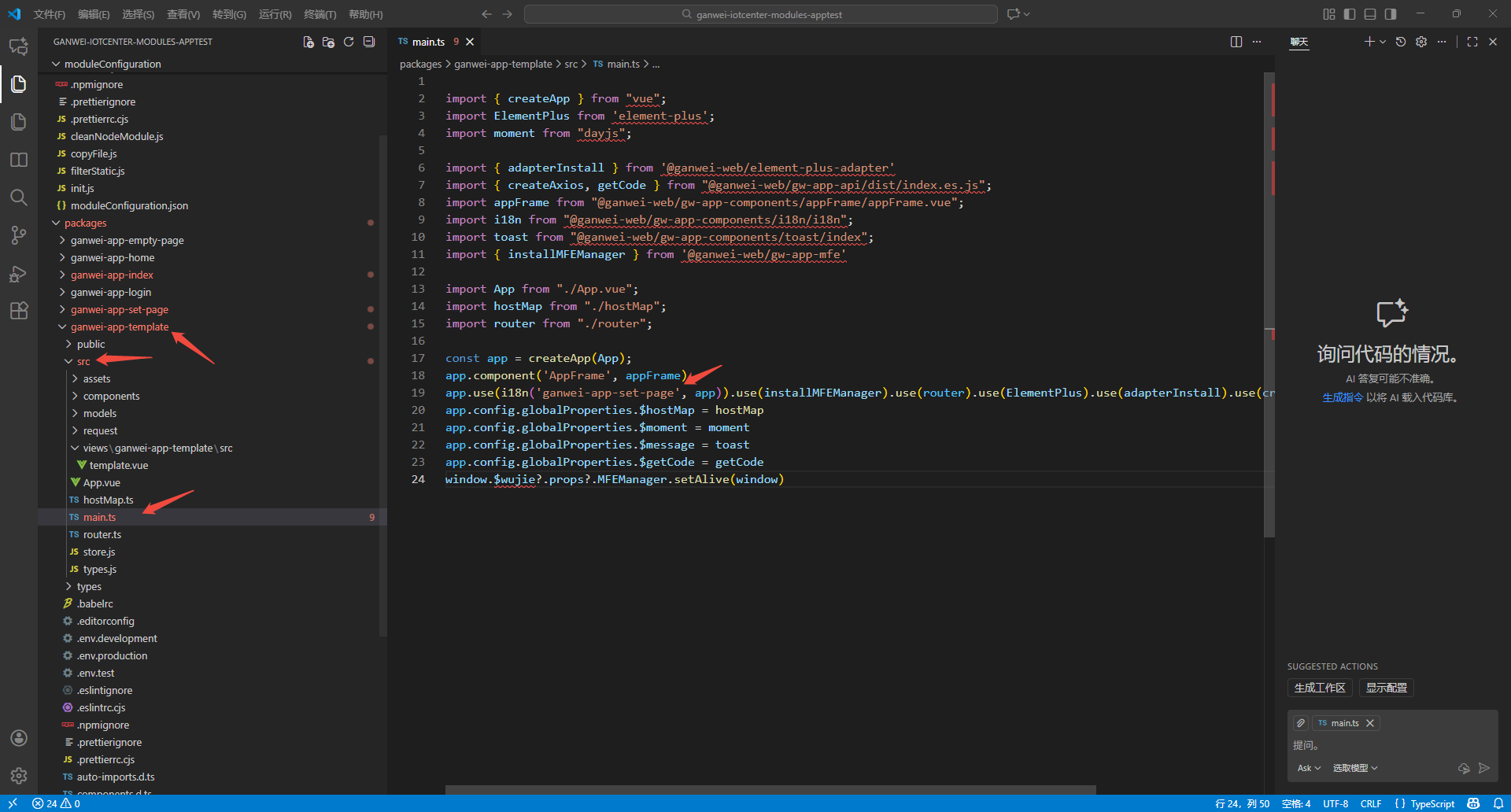Image resolution: width=1511 pixels, height=812 pixels.
Task: Toggle the primary side bar layout button
Action: pos(1350,14)
